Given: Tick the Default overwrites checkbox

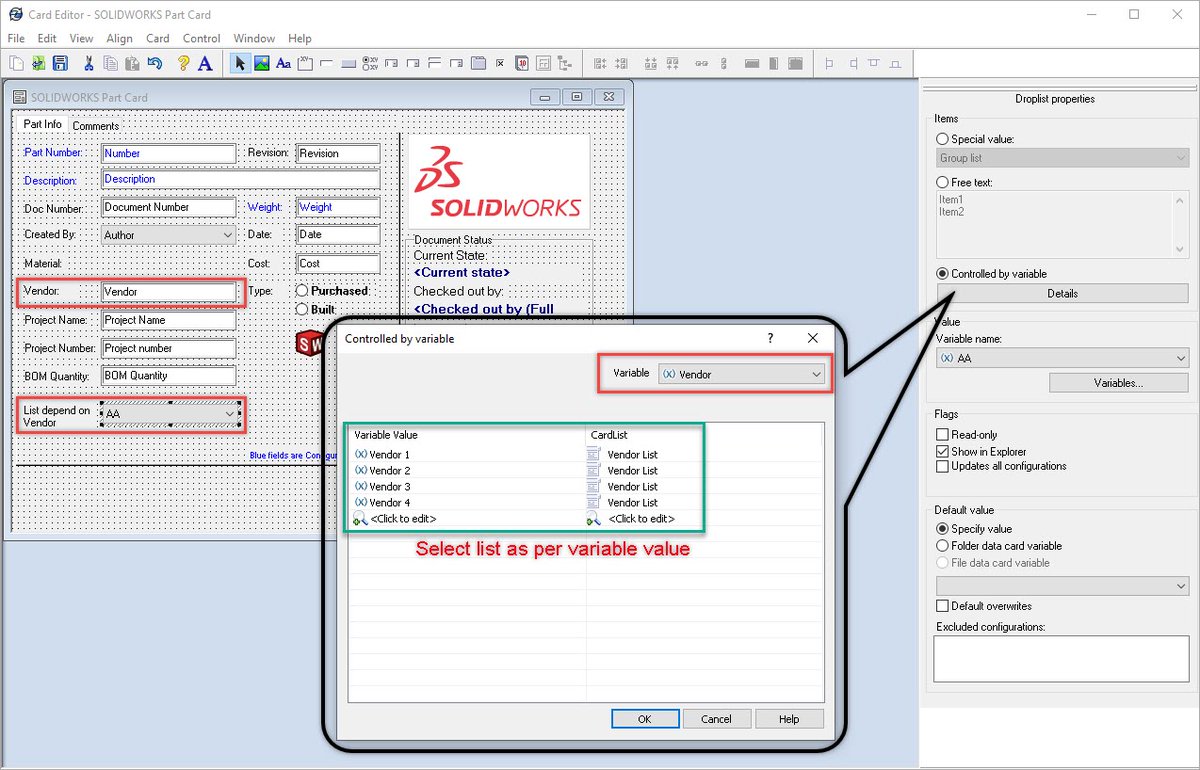Looking at the screenshot, I should (942, 606).
